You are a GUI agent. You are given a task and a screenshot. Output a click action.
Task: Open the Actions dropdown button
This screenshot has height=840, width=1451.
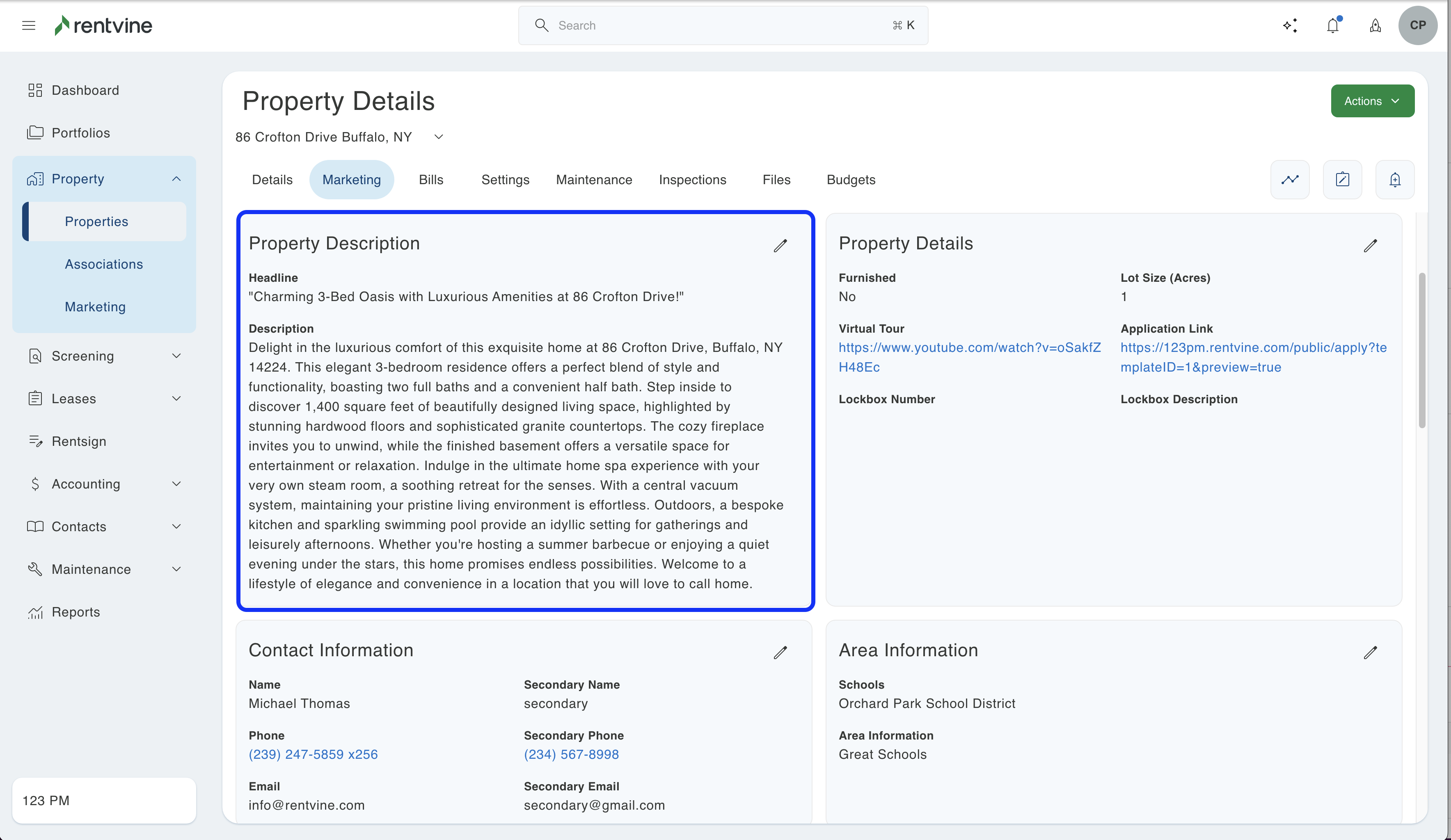[x=1372, y=101]
